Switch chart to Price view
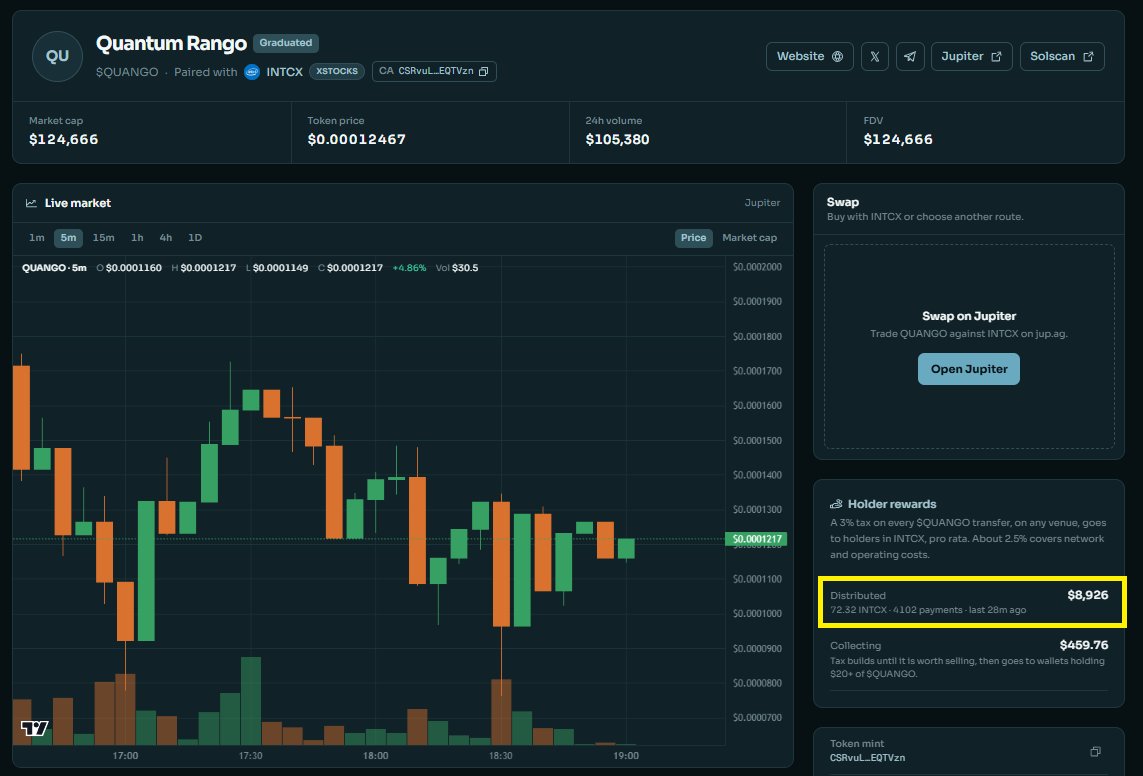Viewport: 1143px width, 776px height. pyautogui.click(x=693, y=238)
